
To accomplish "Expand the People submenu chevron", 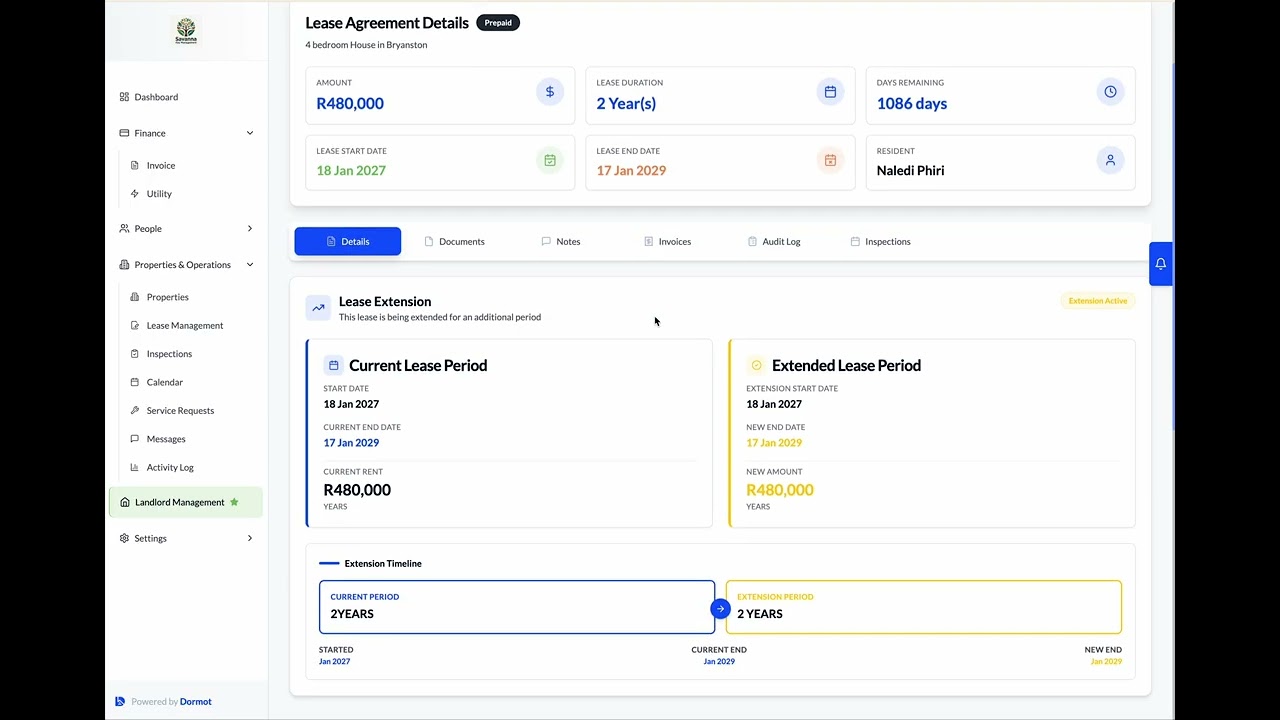I will [250, 229].
